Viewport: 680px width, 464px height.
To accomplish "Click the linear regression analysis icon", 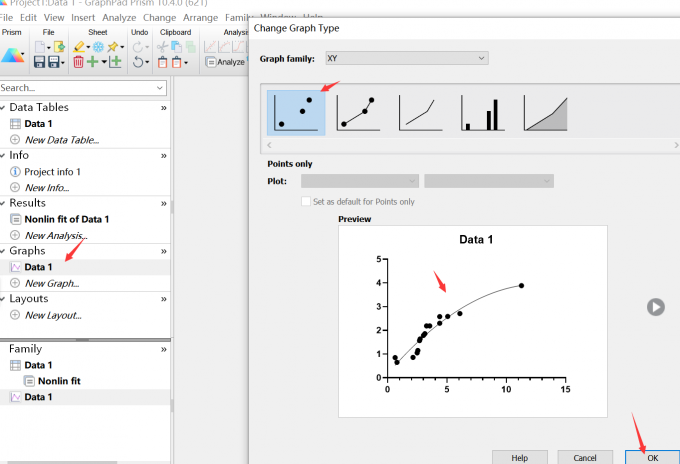I will tap(210, 46).
